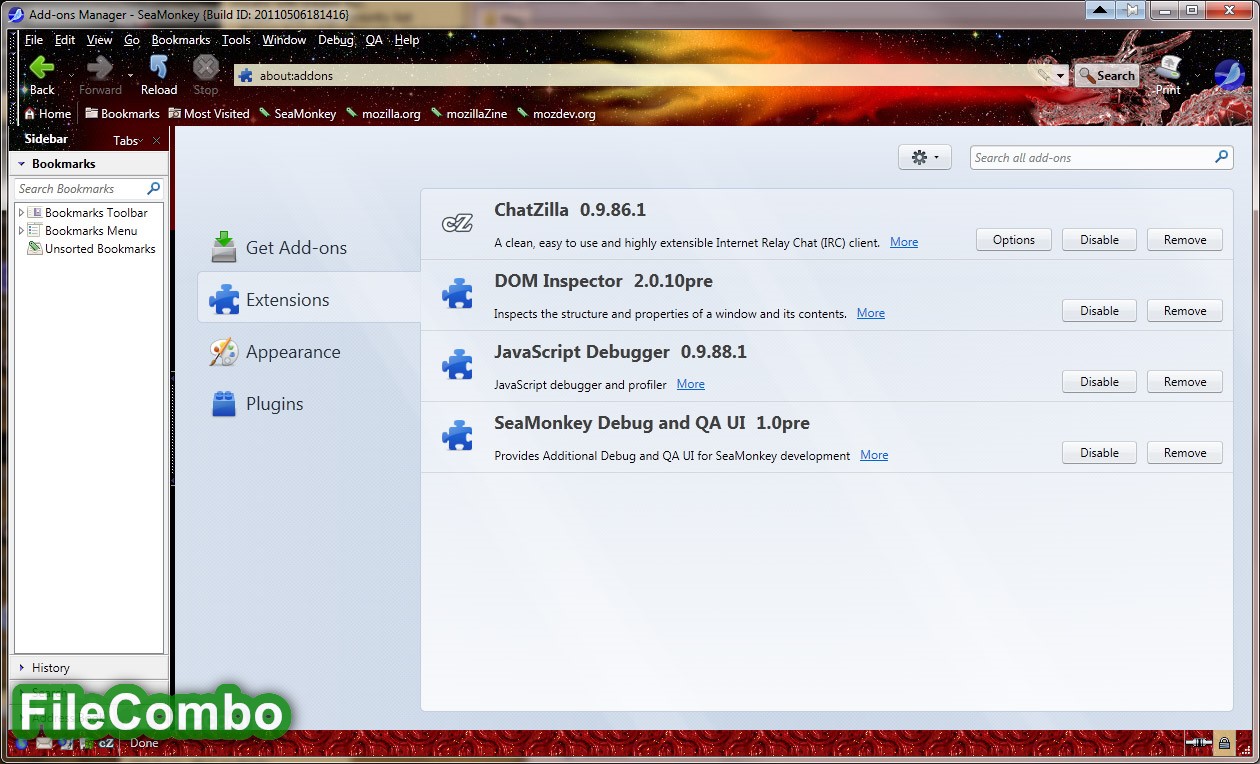
Task: Click the black up-arrow title bar button
Action: pyautogui.click(x=1099, y=10)
